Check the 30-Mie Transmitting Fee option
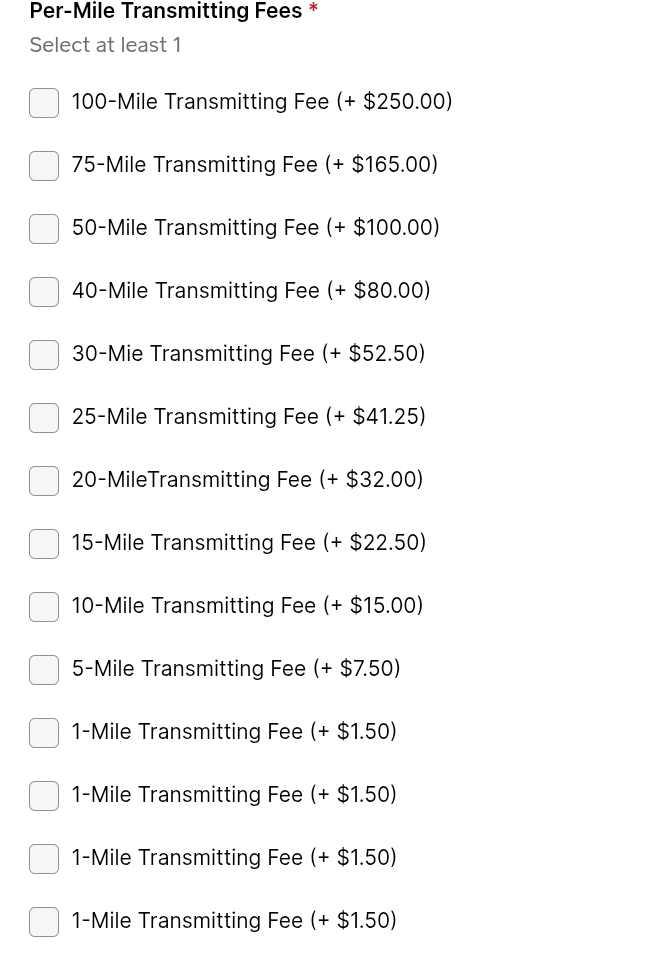 pyautogui.click(x=44, y=355)
